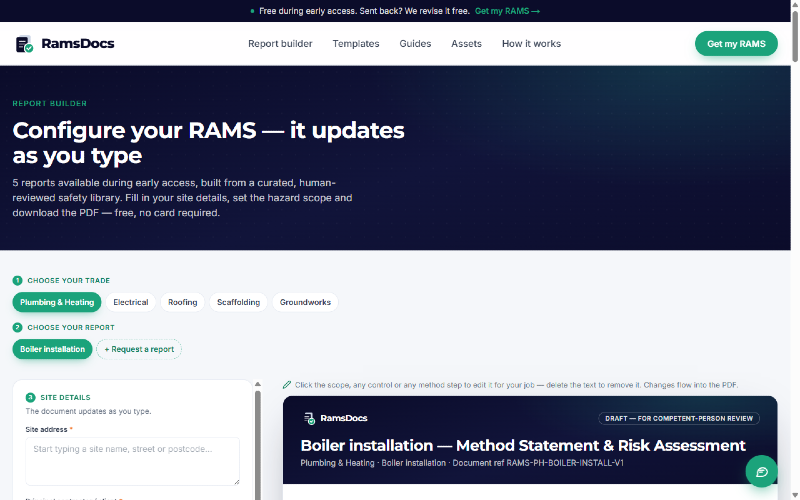This screenshot has width=800, height=500.
Task: Select the Roofing trade chip
Action: [x=183, y=302]
